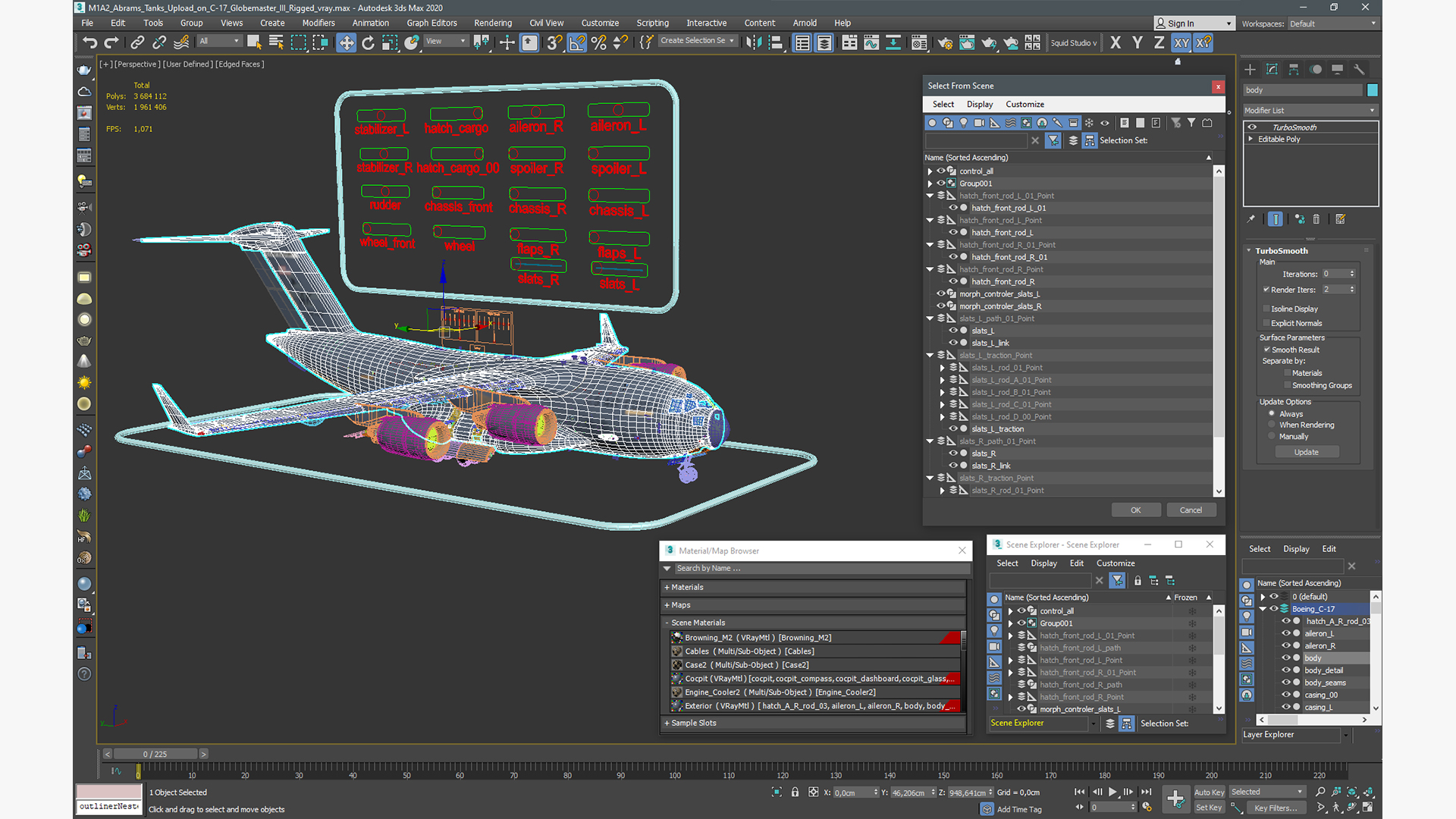This screenshot has width=1456, height=819.
Task: Select the Always update option
Action: coord(1272,414)
